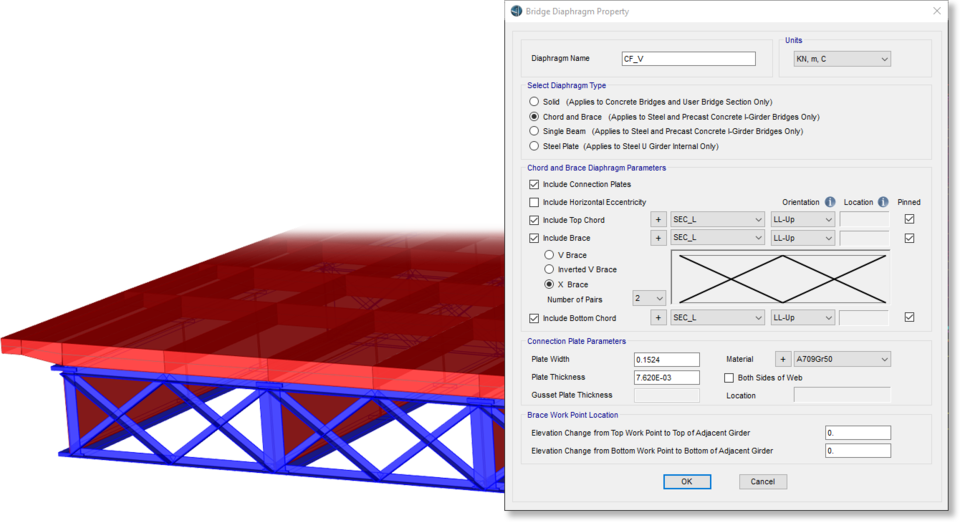The height and width of the screenshot is (523, 960).
Task: Toggle Include Connection Plates checkbox
Action: (x=534, y=185)
